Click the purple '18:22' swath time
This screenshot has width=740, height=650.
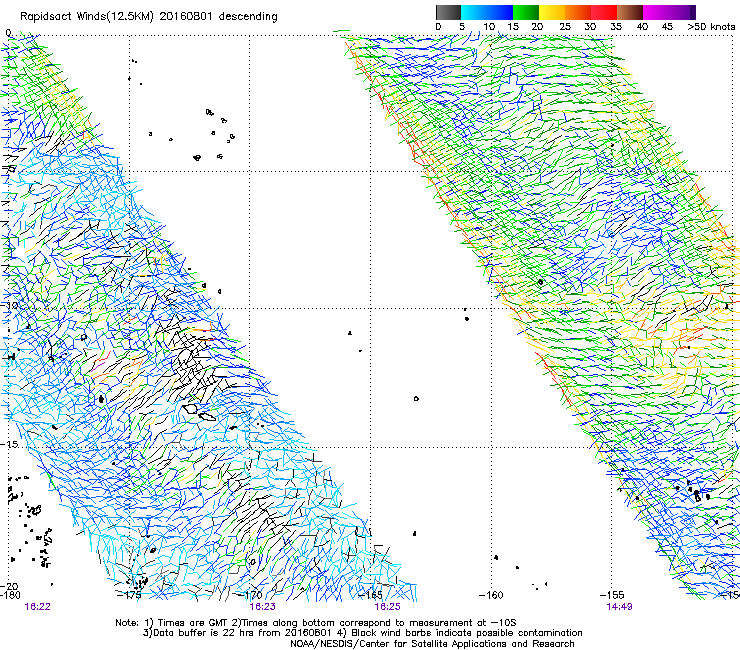coord(38,607)
